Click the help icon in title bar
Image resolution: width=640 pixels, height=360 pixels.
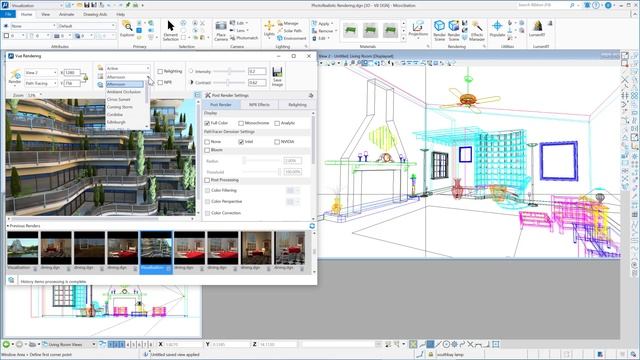click(x=596, y=5)
